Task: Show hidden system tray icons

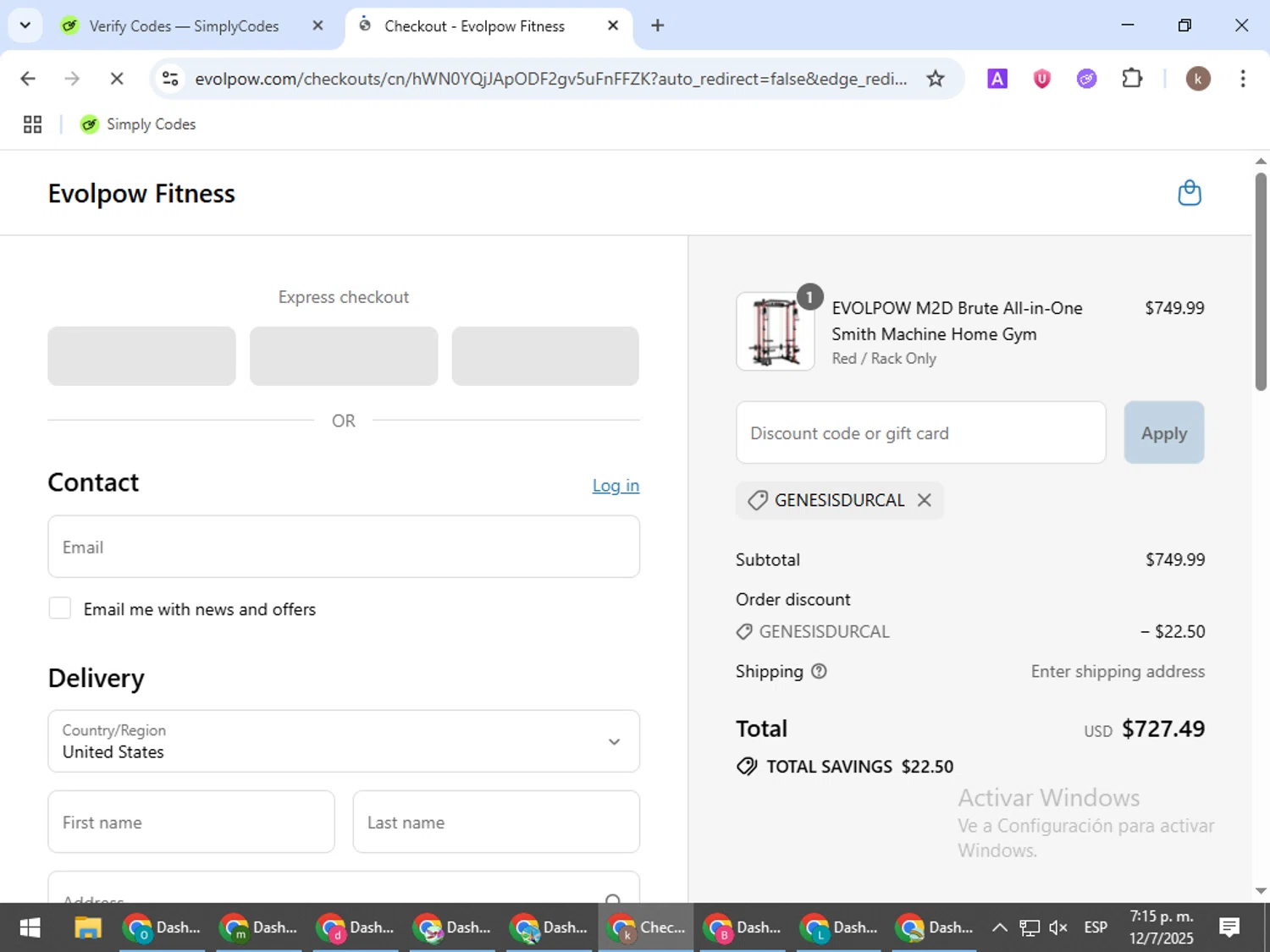Action: [999, 927]
